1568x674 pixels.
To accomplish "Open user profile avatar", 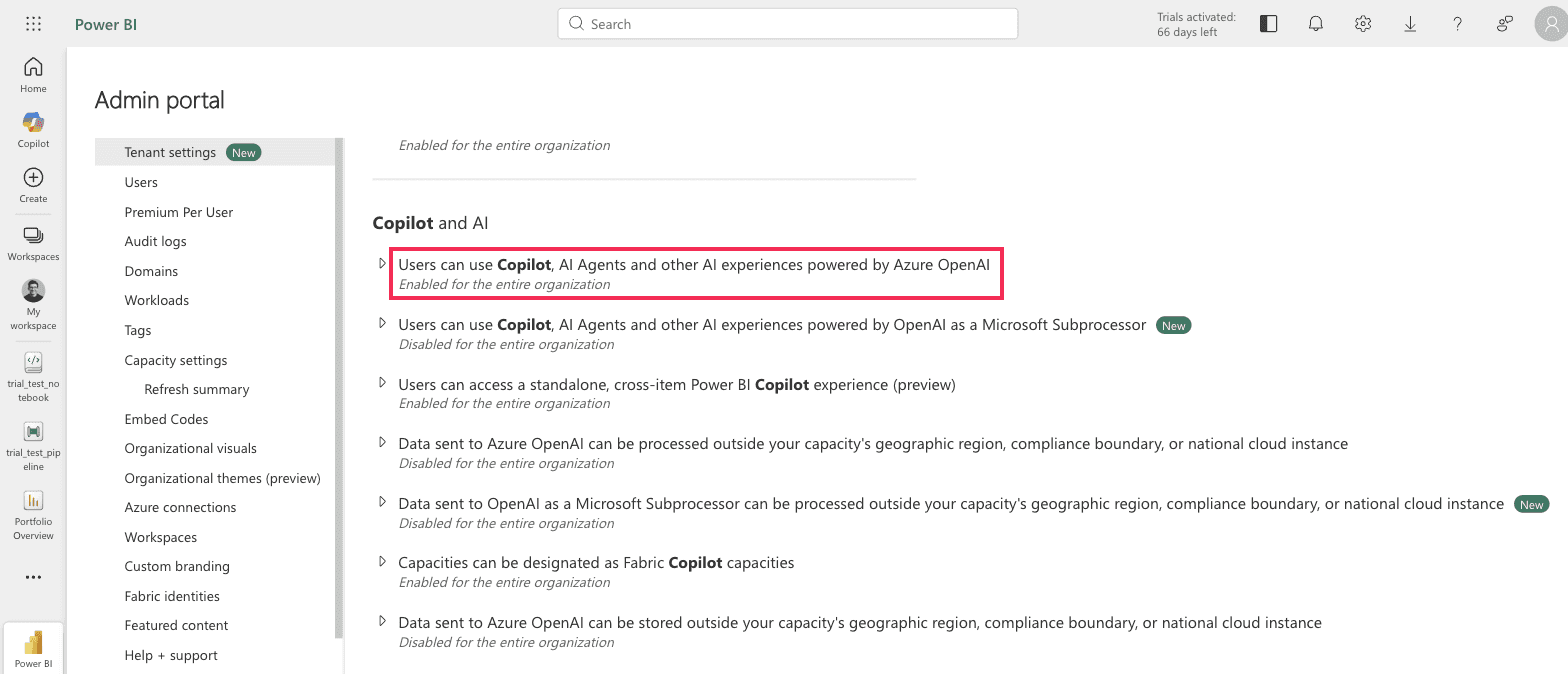I will point(1550,24).
